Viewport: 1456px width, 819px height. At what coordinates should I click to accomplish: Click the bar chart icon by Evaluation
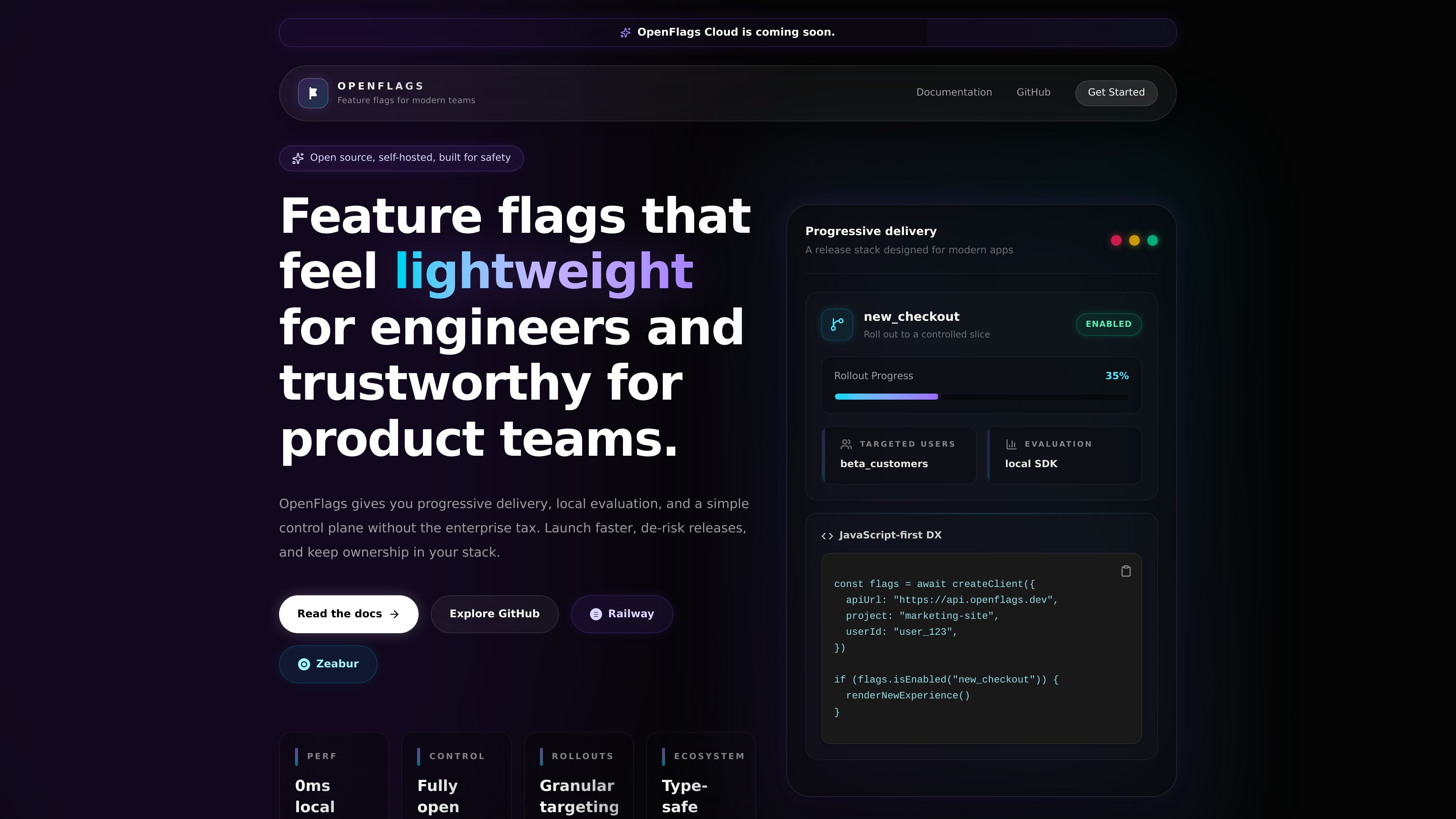coord(1011,444)
